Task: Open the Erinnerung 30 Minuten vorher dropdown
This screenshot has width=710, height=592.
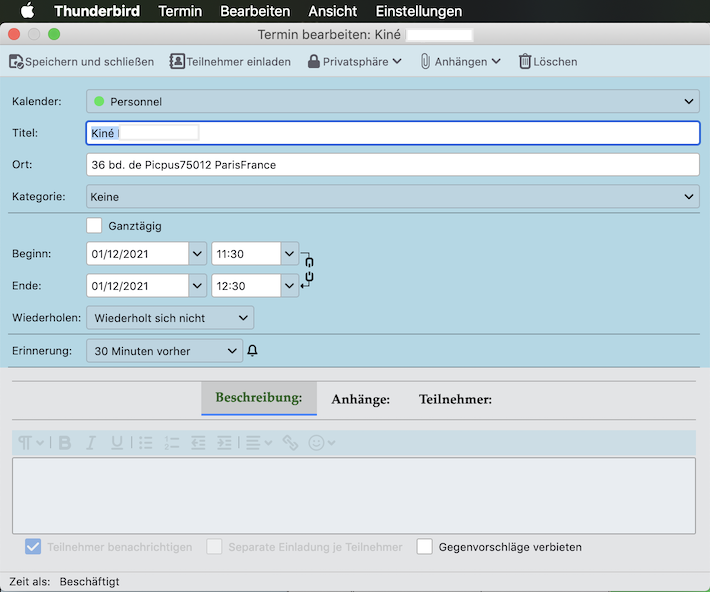Action: [x=164, y=351]
